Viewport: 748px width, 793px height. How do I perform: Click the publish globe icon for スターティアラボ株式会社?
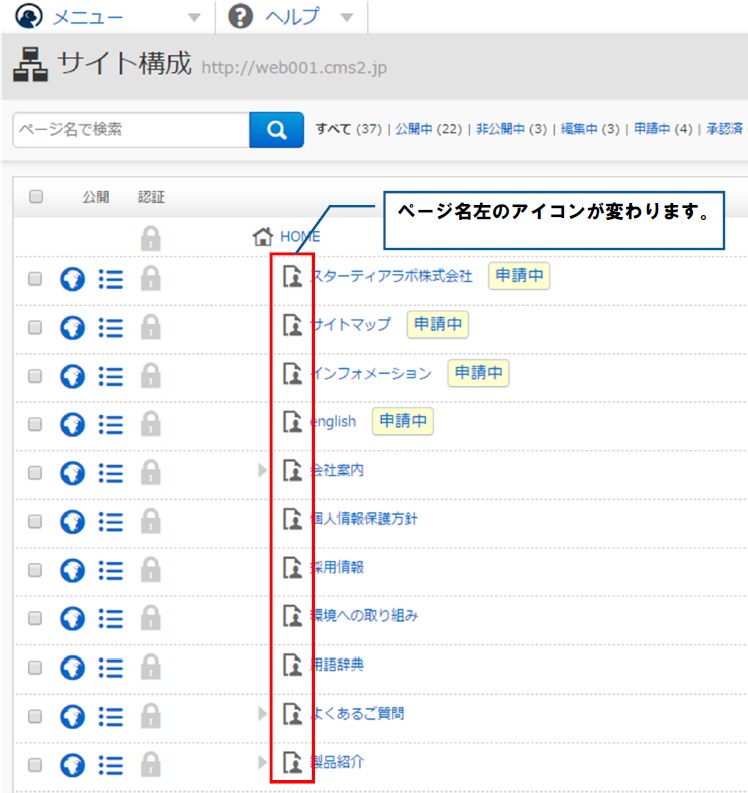pos(72,279)
